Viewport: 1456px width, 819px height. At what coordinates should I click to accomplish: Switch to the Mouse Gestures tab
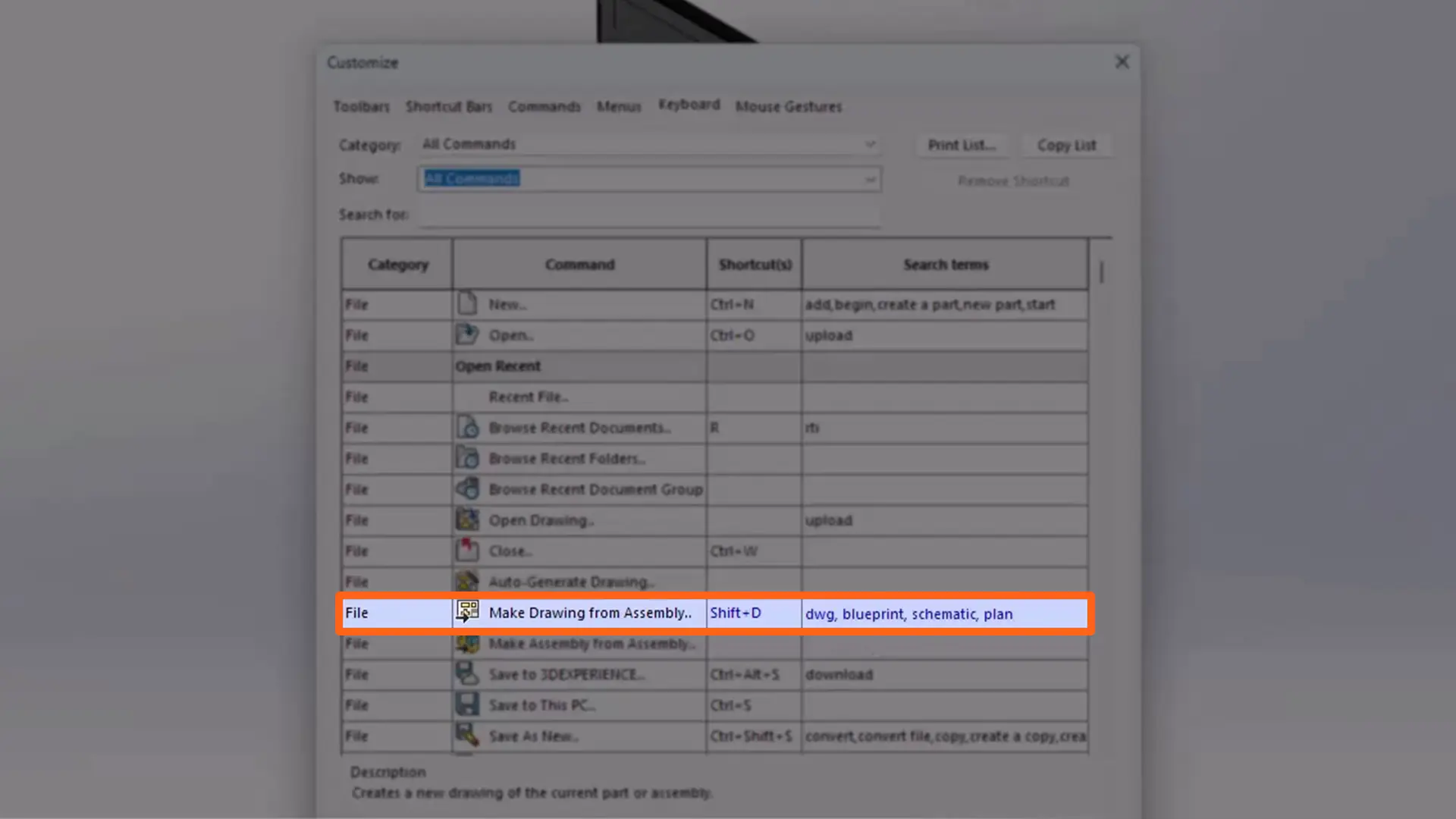(788, 107)
